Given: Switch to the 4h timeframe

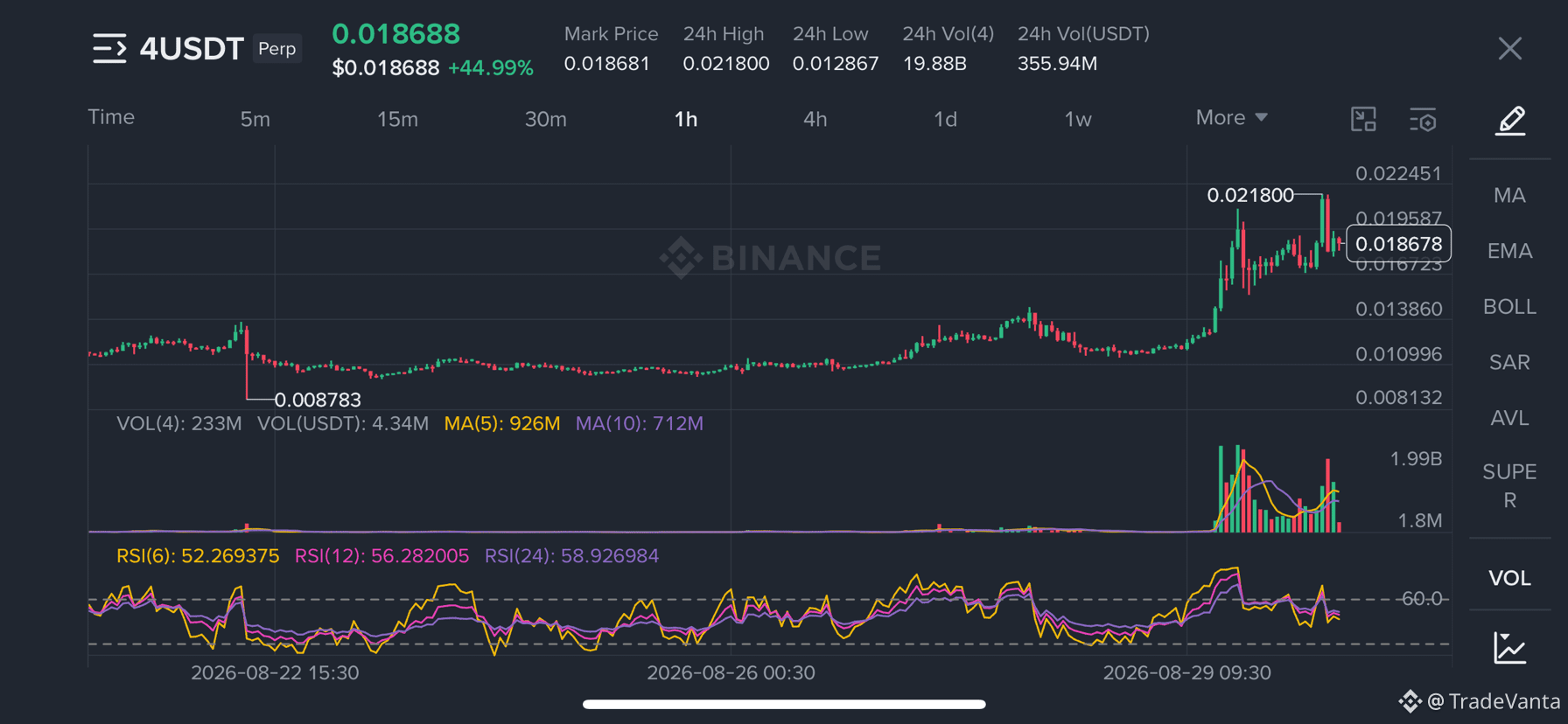Looking at the screenshot, I should (x=815, y=119).
